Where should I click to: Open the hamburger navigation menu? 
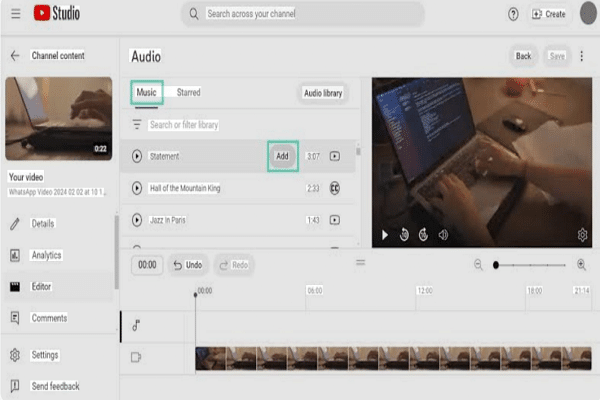[16, 14]
